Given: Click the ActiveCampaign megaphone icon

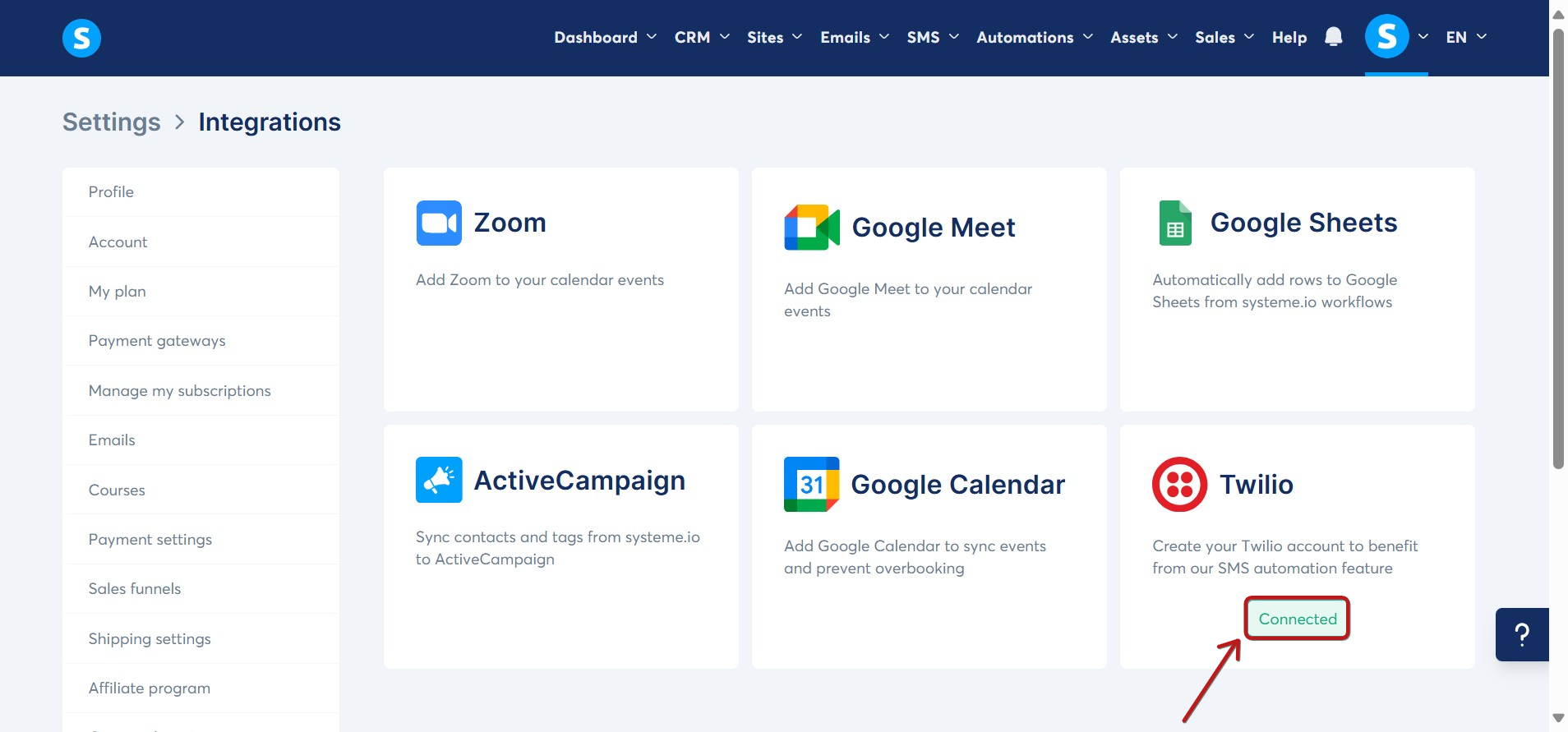Looking at the screenshot, I should tap(439, 480).
